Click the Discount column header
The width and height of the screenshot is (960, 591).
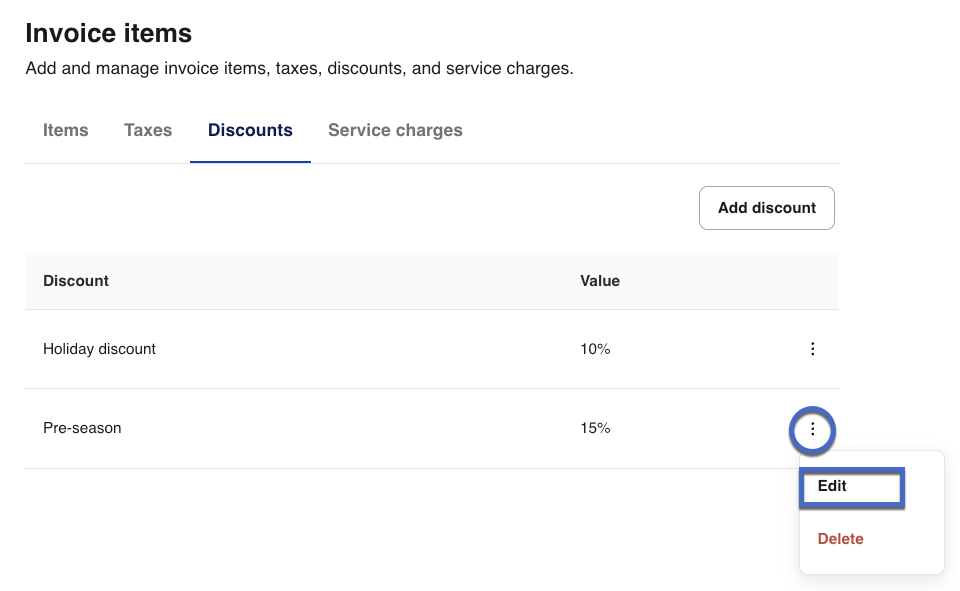(x=76, y=281)
